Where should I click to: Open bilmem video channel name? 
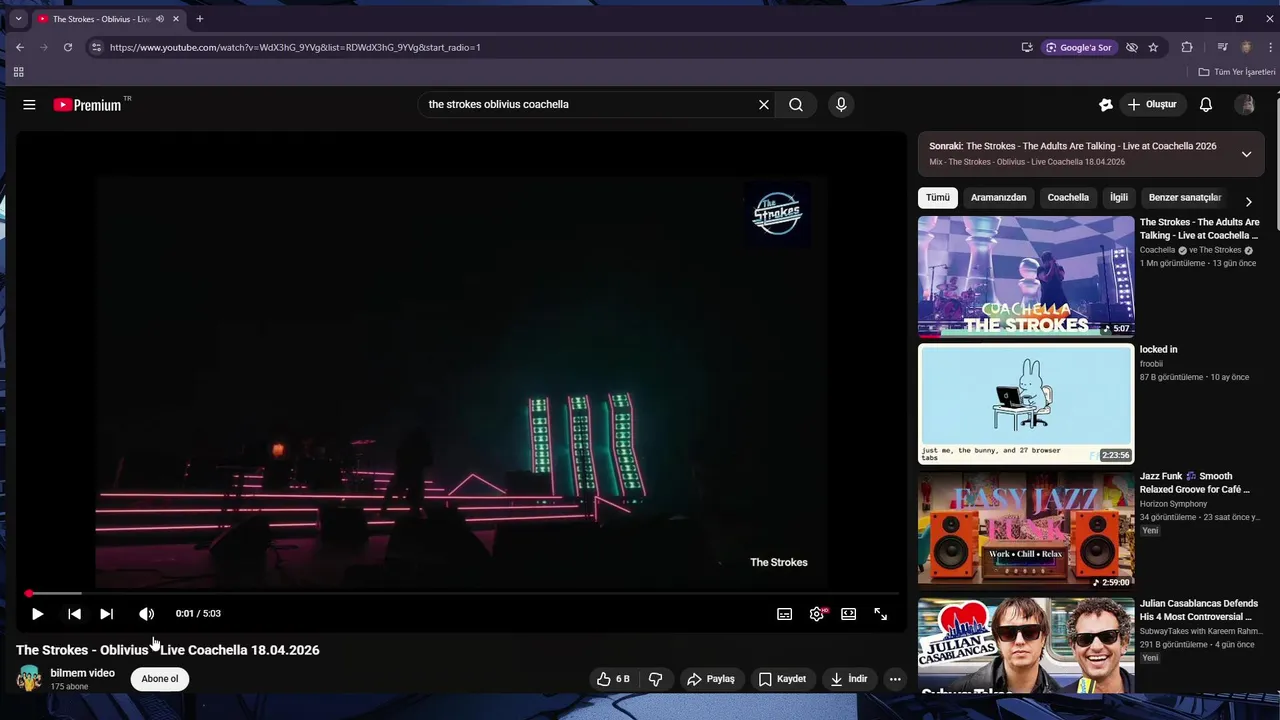point(83,673)
